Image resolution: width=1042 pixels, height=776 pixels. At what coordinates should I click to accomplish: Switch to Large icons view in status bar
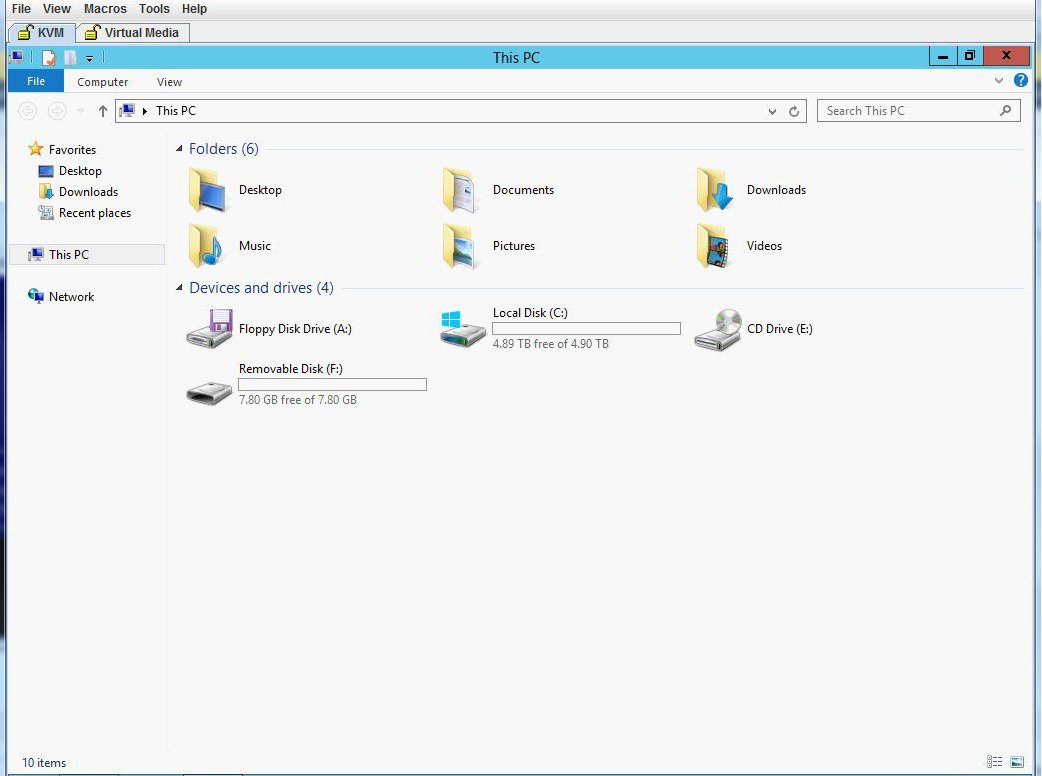point(1017,761)
